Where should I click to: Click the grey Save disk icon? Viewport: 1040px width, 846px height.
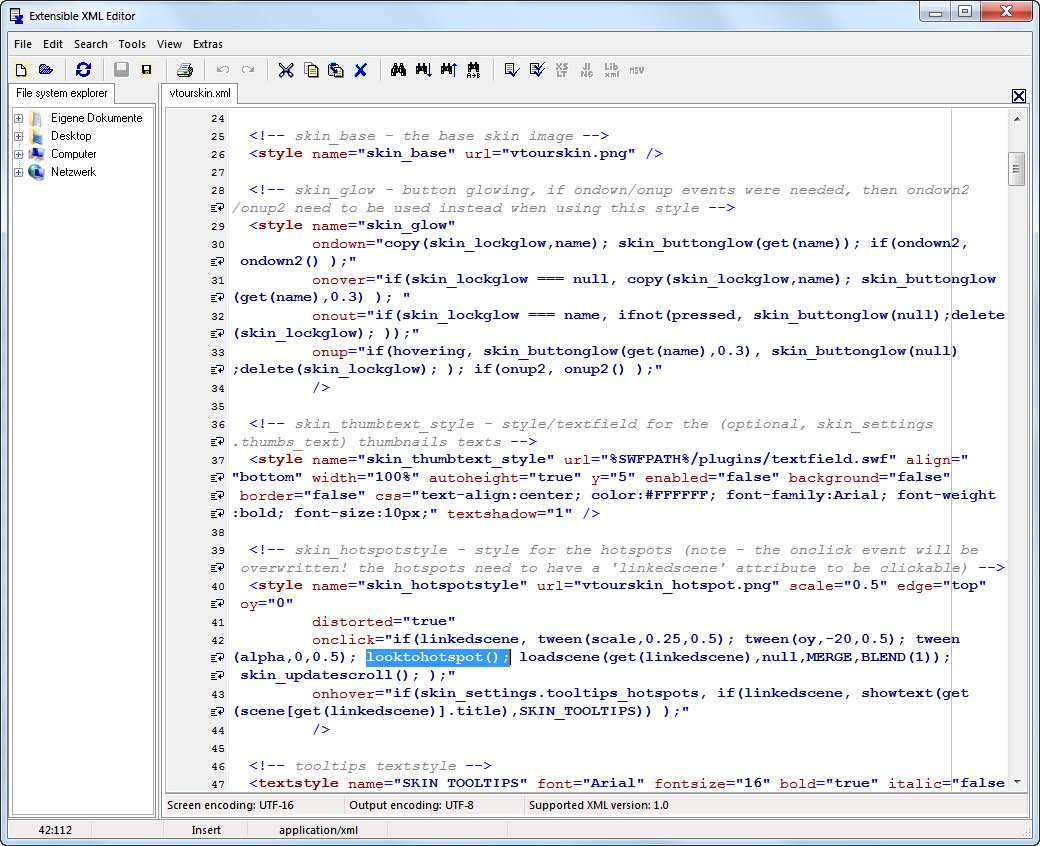121,70
